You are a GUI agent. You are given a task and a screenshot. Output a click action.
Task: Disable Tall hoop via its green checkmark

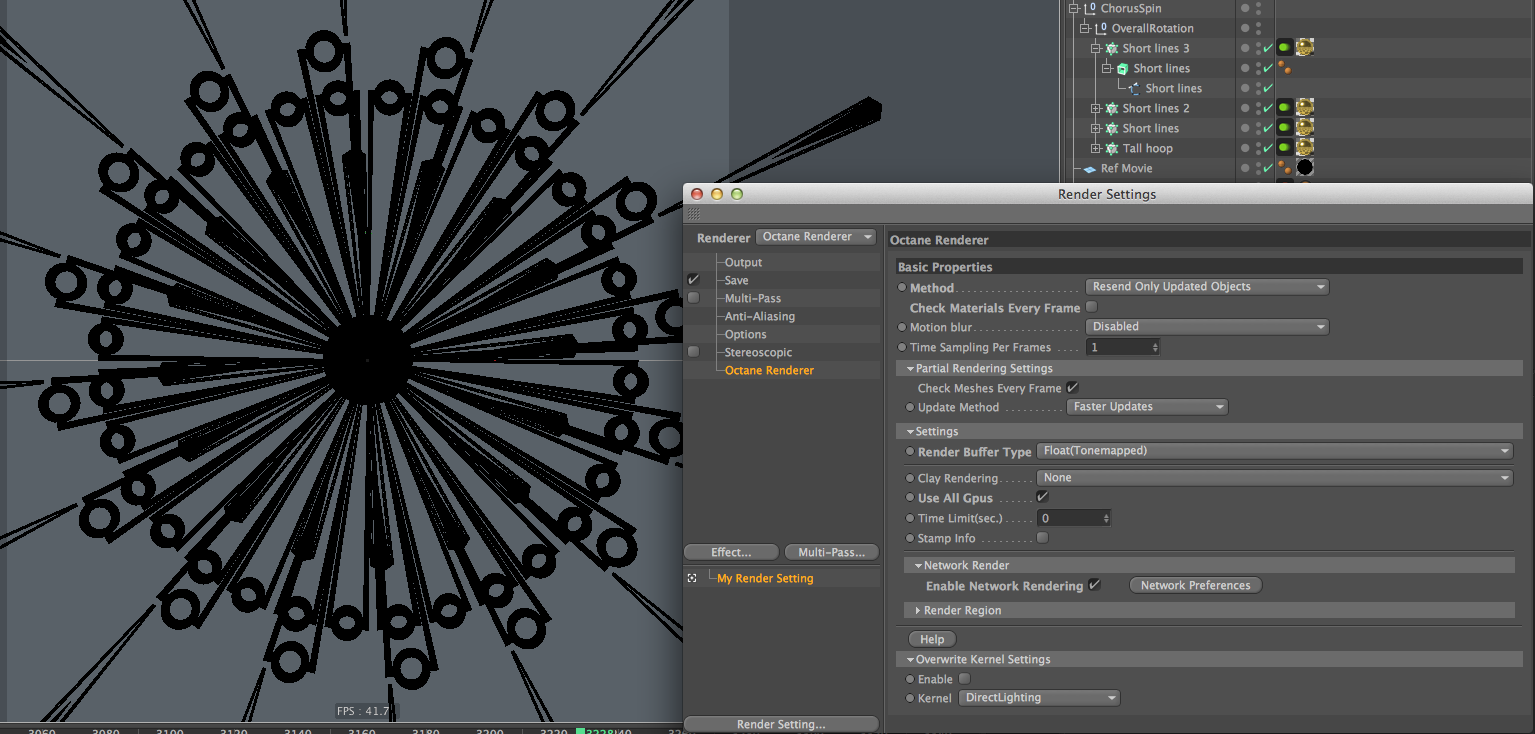[1268, 148]
